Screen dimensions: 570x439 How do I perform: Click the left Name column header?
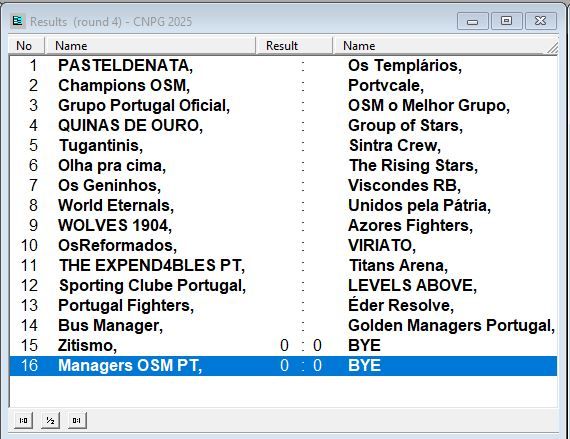(150, 46)
